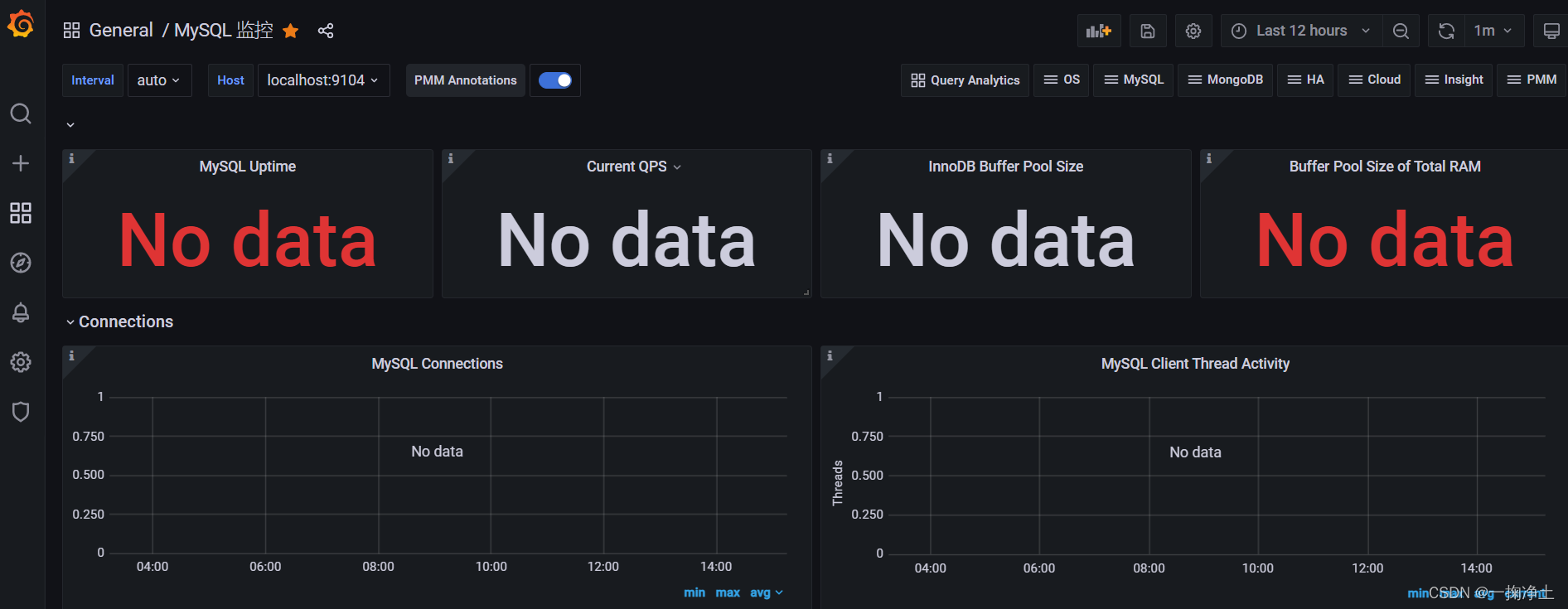The image size is (1568, 609).
Task: Open the Host localhost:9104 dropdown
Action: tap(323, 80)
